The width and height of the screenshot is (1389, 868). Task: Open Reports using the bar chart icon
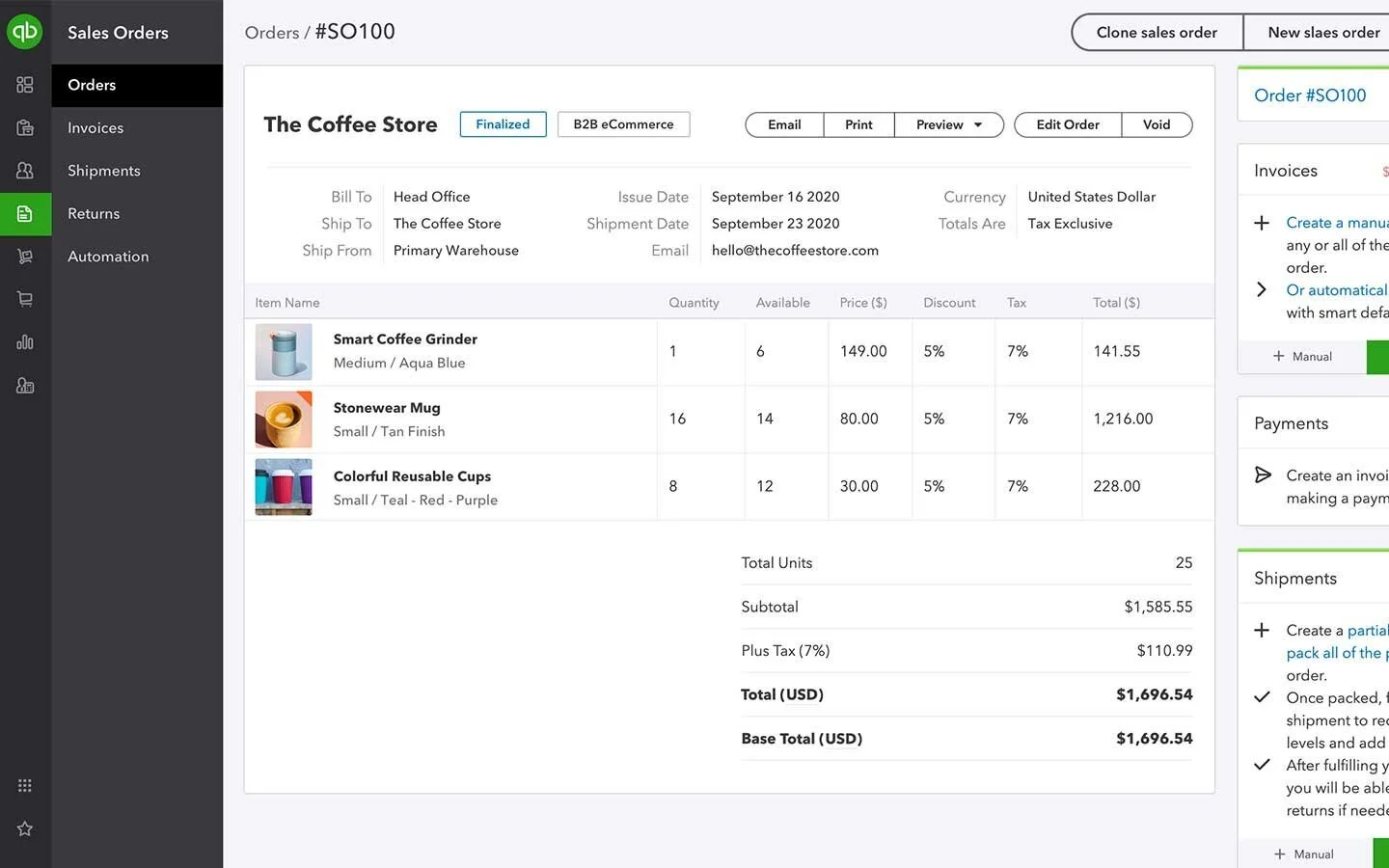click(x=25, y=340)
